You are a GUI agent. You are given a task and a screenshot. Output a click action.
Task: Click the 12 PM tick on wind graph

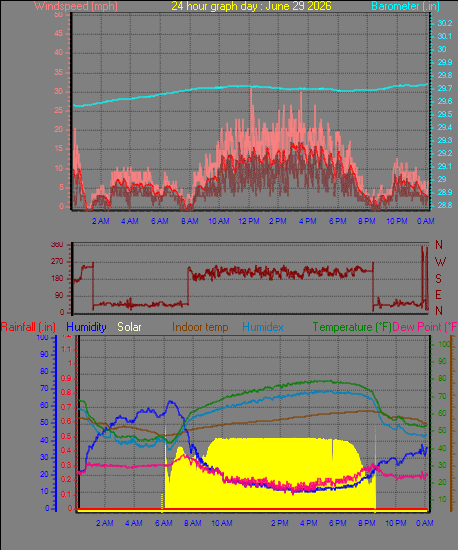(x=249, y=221)
